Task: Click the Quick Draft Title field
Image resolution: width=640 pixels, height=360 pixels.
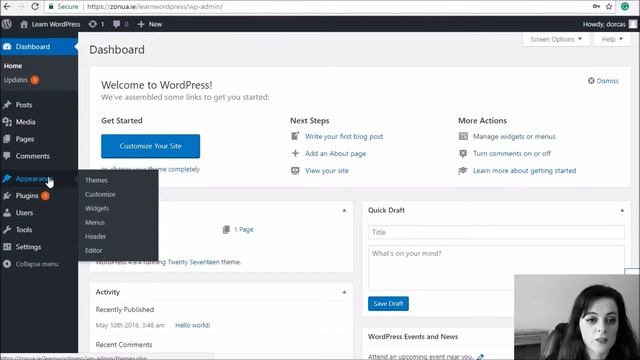Action: click(496, 232)
